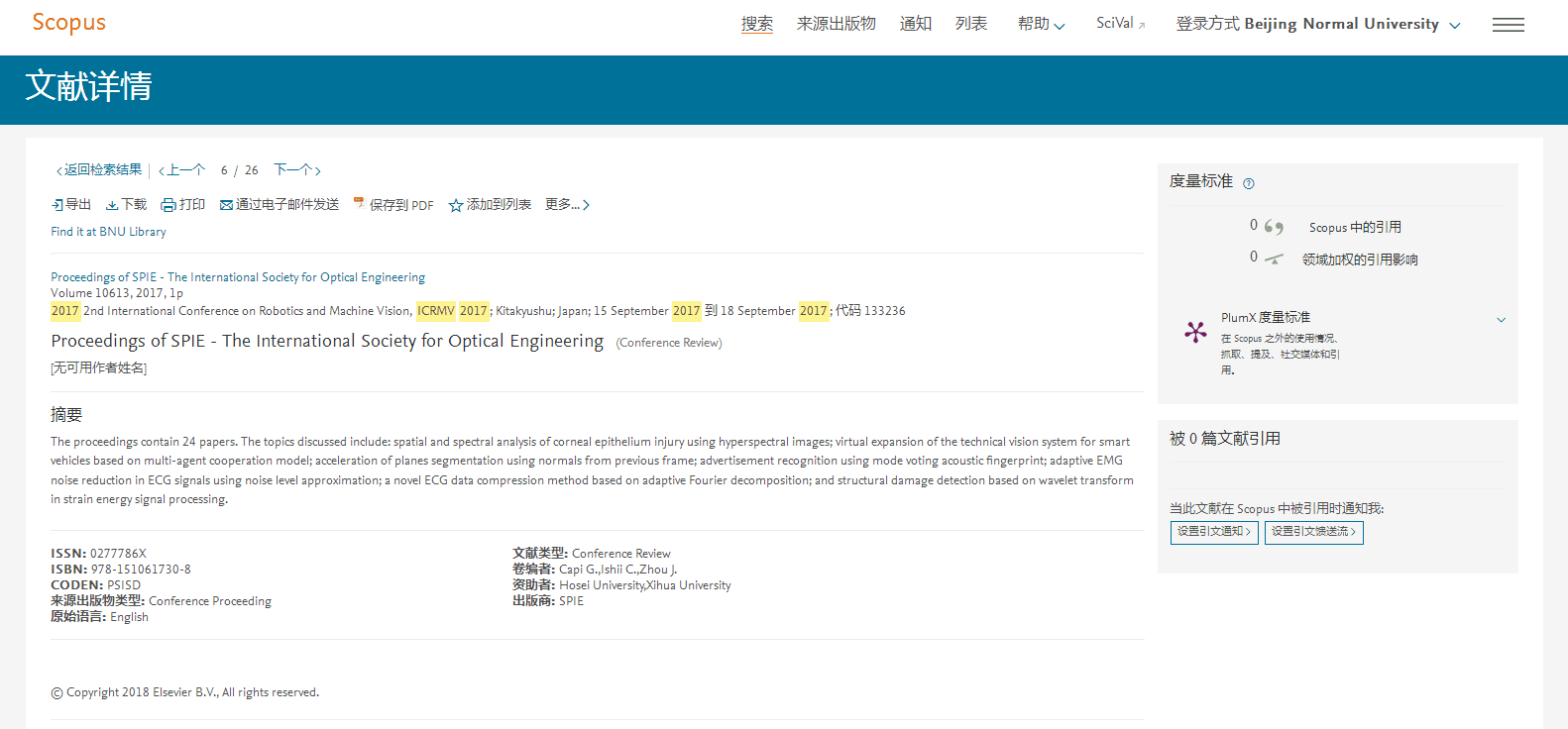This screenshot has width=1568, height=729.
Task: Click the [无可用作者姓名] author text
Action: (x=99, y=368)
